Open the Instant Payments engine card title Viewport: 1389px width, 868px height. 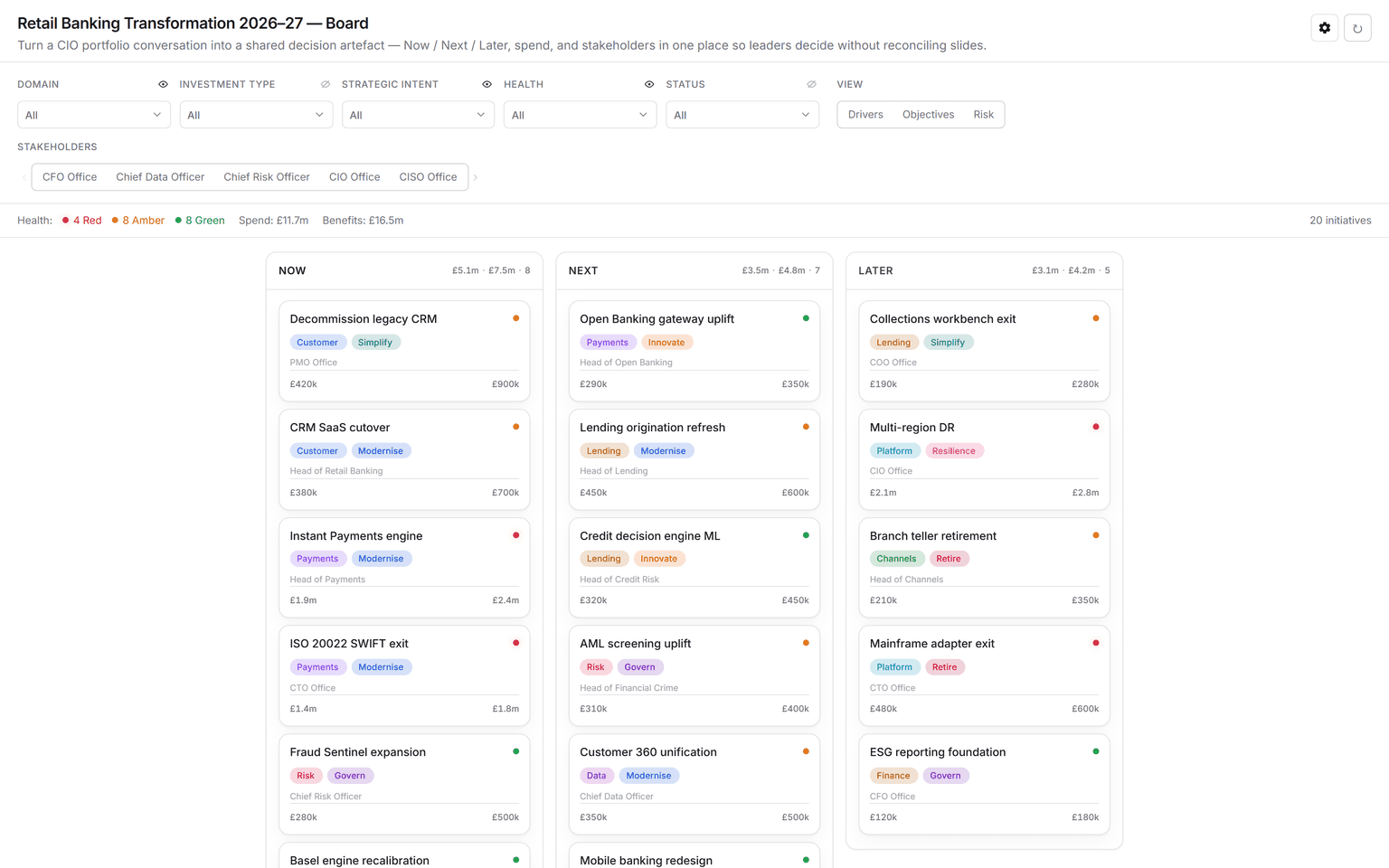point(356,536)
